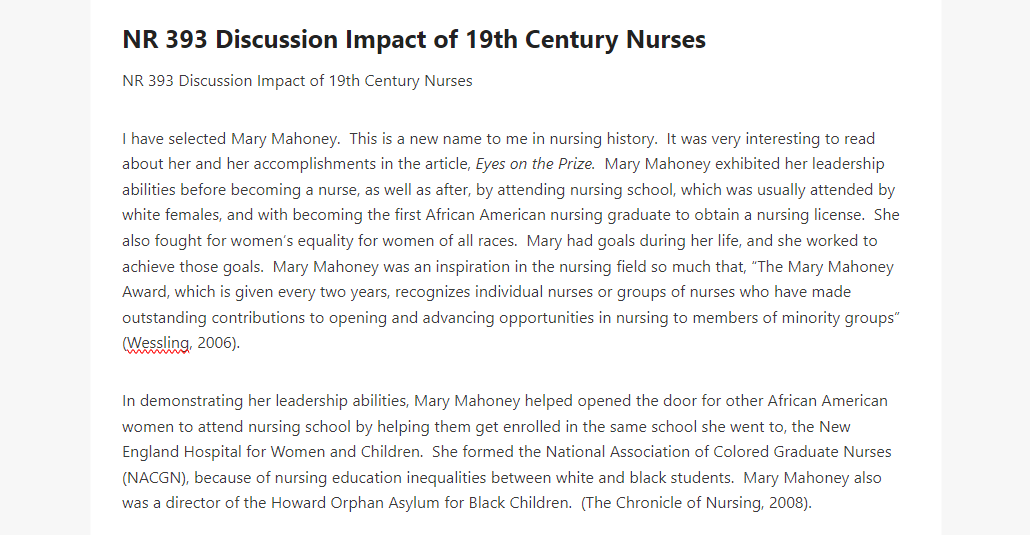Click the main heading NR 393 Discussion title
Image resolution: width=1030 pixels, height=535 pixels.
click(x=414, y=39)
